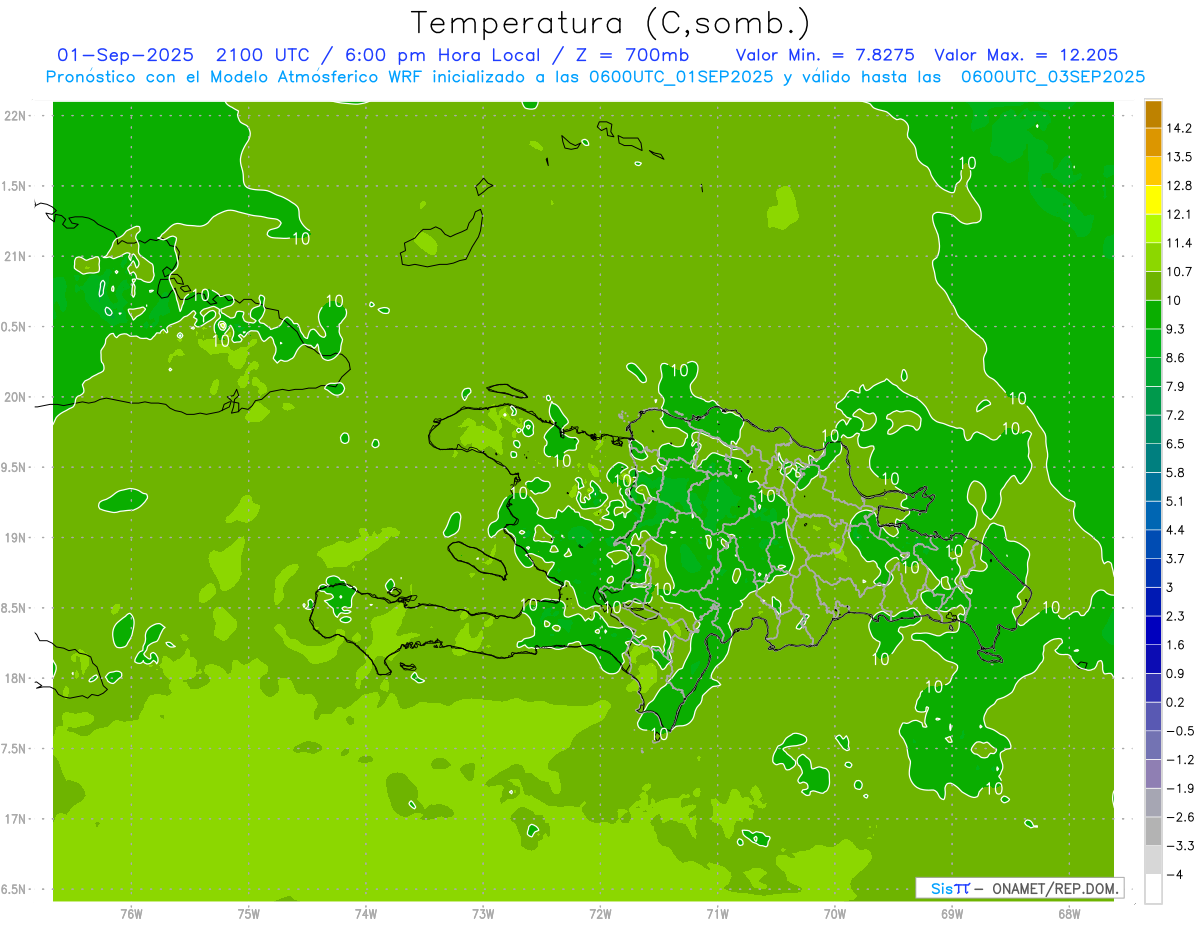Image resolution: width=1200 pixels, height=927 pixels.
Task: Click the "68W" longitude axis label
Action: [x=1069, y=913]
